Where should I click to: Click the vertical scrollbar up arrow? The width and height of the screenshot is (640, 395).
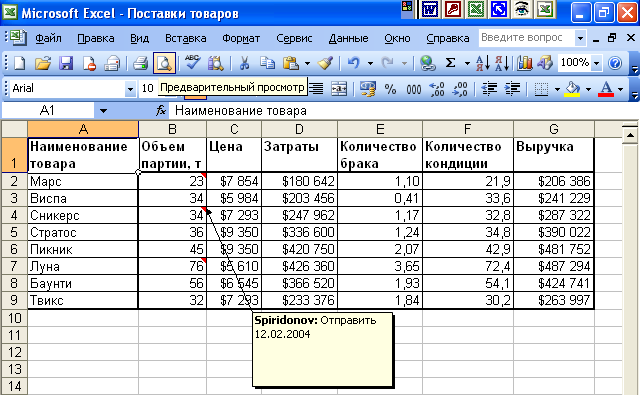631,135
